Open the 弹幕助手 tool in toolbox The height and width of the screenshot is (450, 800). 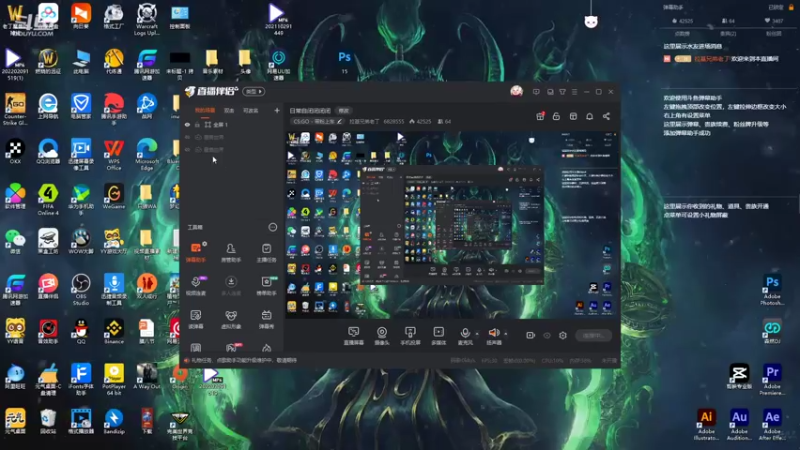click(196, 253)
